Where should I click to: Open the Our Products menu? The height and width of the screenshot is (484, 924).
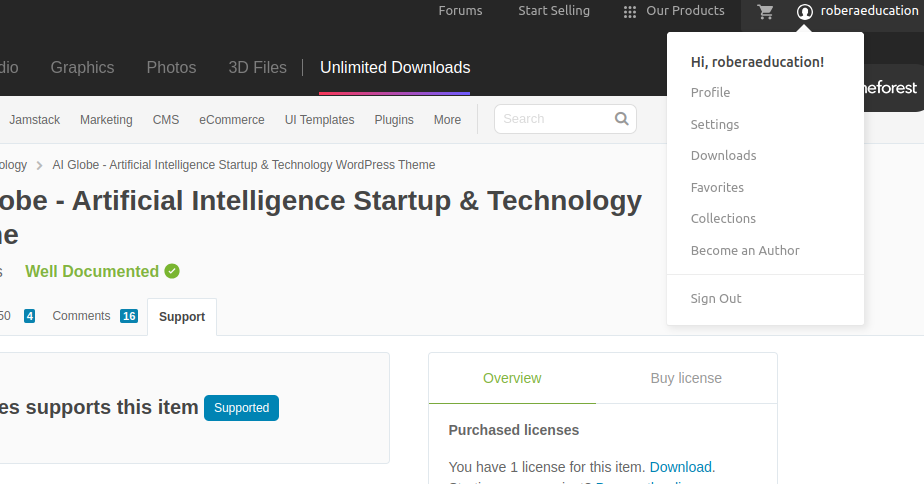coord(685,11)
